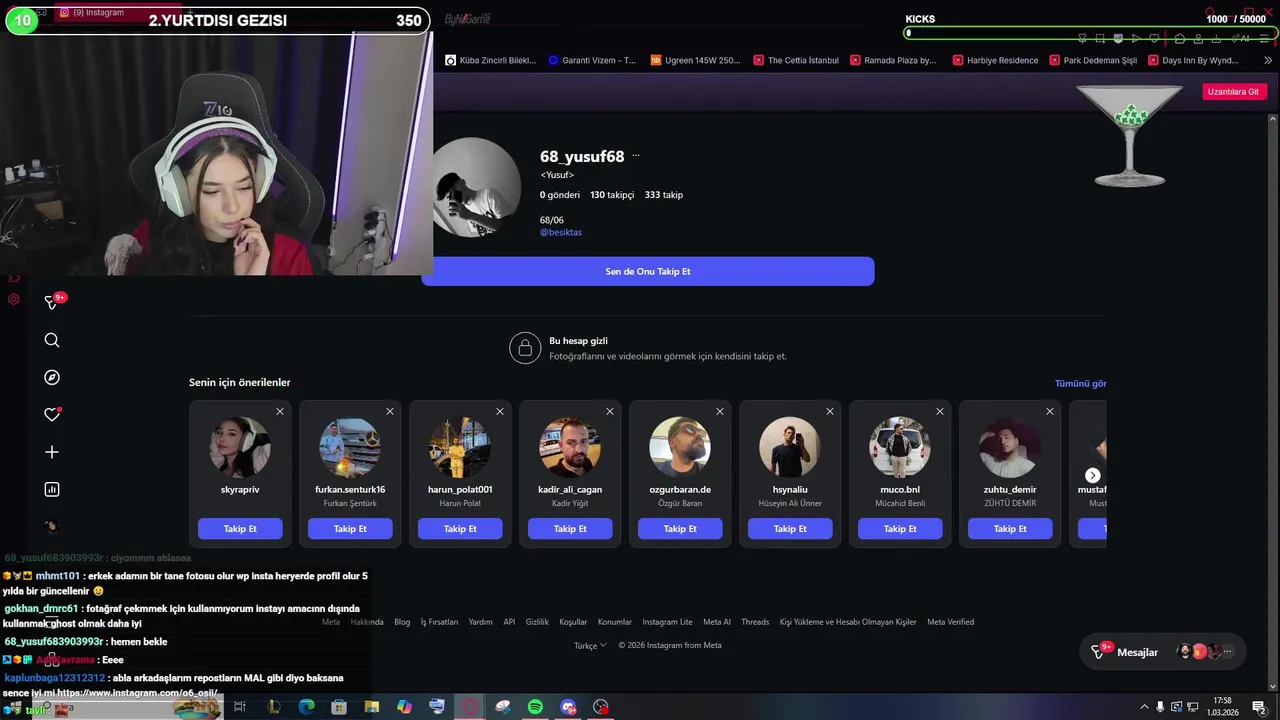Dismiss the muco.bnl suggestion card
This screenshot has height=720, width=1280.
[940, 411]
